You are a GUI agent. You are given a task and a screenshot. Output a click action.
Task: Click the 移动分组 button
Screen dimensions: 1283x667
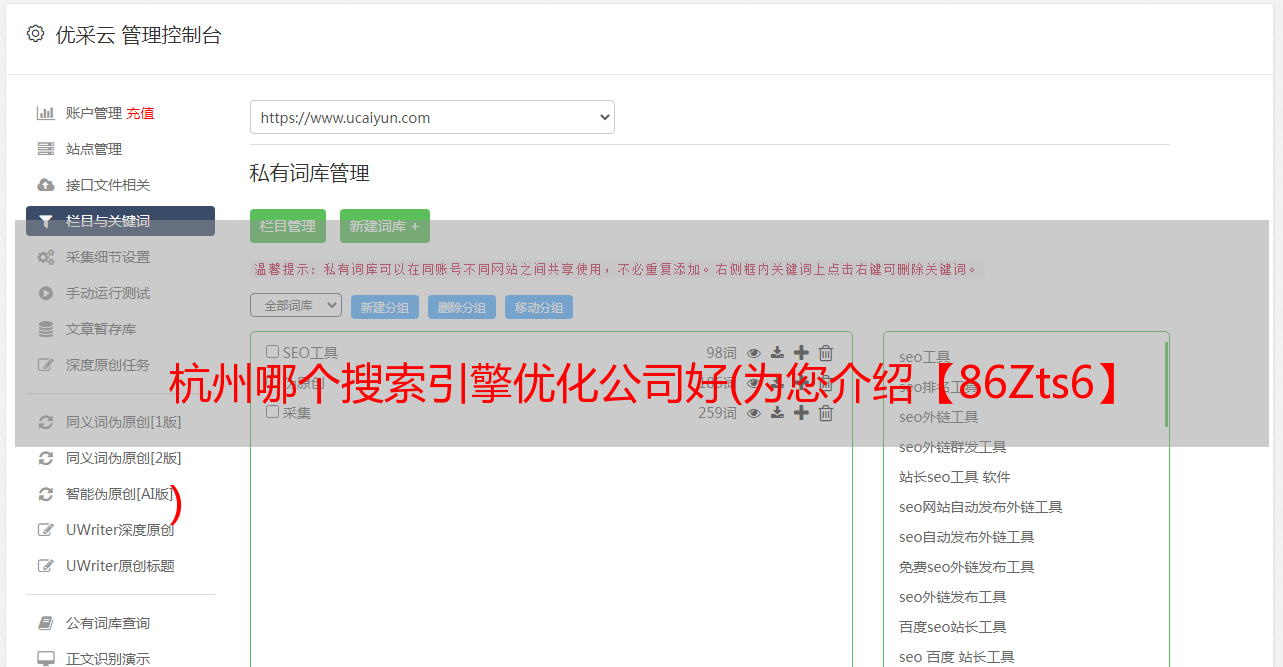click(539, 307)
